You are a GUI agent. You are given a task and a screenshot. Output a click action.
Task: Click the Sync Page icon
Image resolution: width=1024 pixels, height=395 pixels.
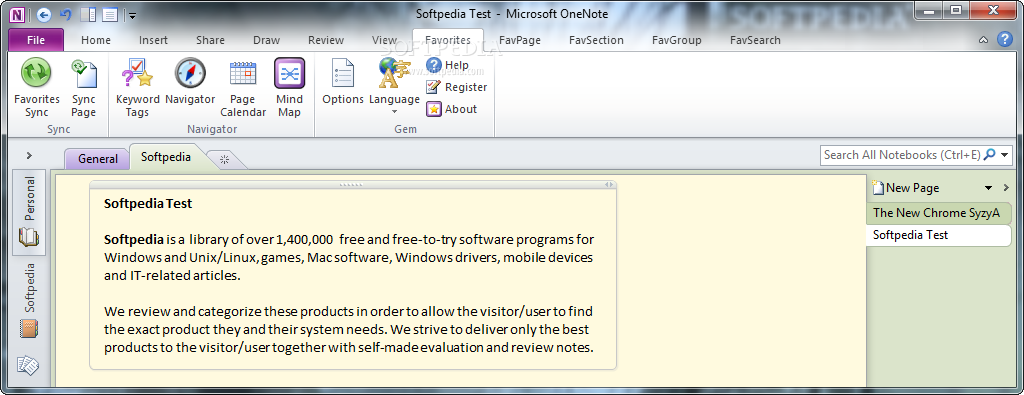tap(84, 72)
